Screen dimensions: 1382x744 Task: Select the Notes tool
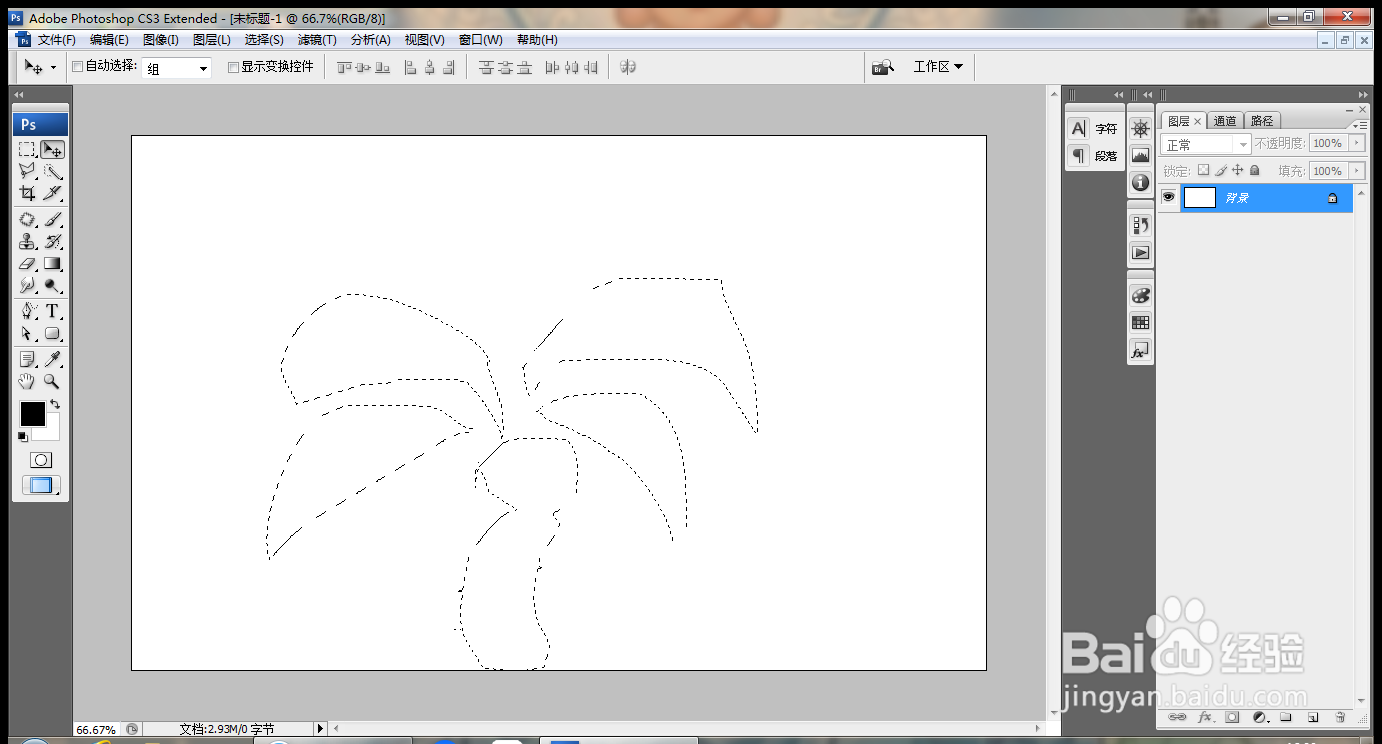(x=27, y=359)
